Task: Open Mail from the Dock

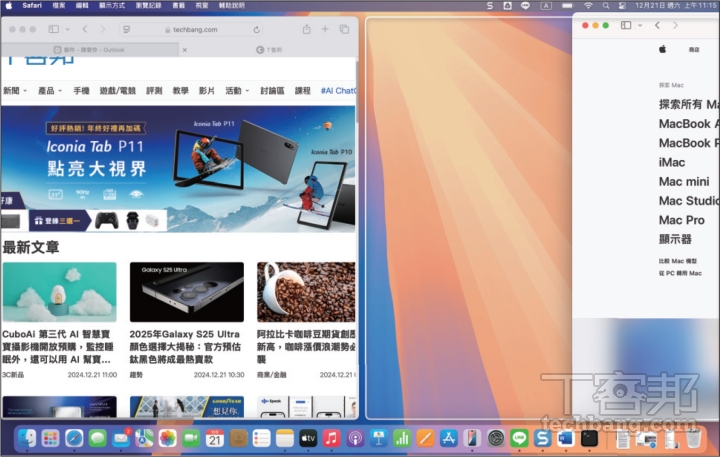Action: (121, 438)
